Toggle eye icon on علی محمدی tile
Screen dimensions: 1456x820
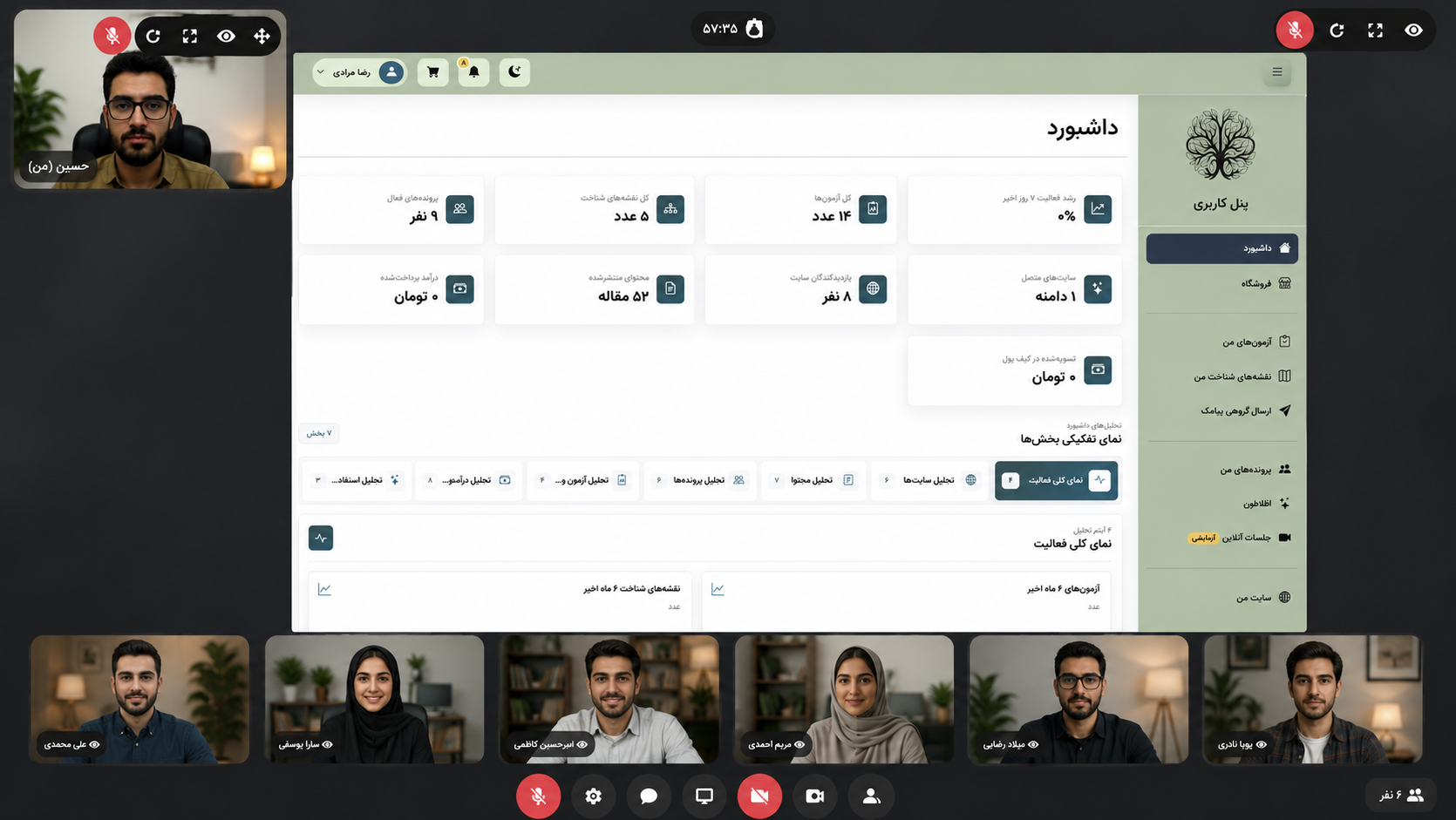(x=95, y=744)
